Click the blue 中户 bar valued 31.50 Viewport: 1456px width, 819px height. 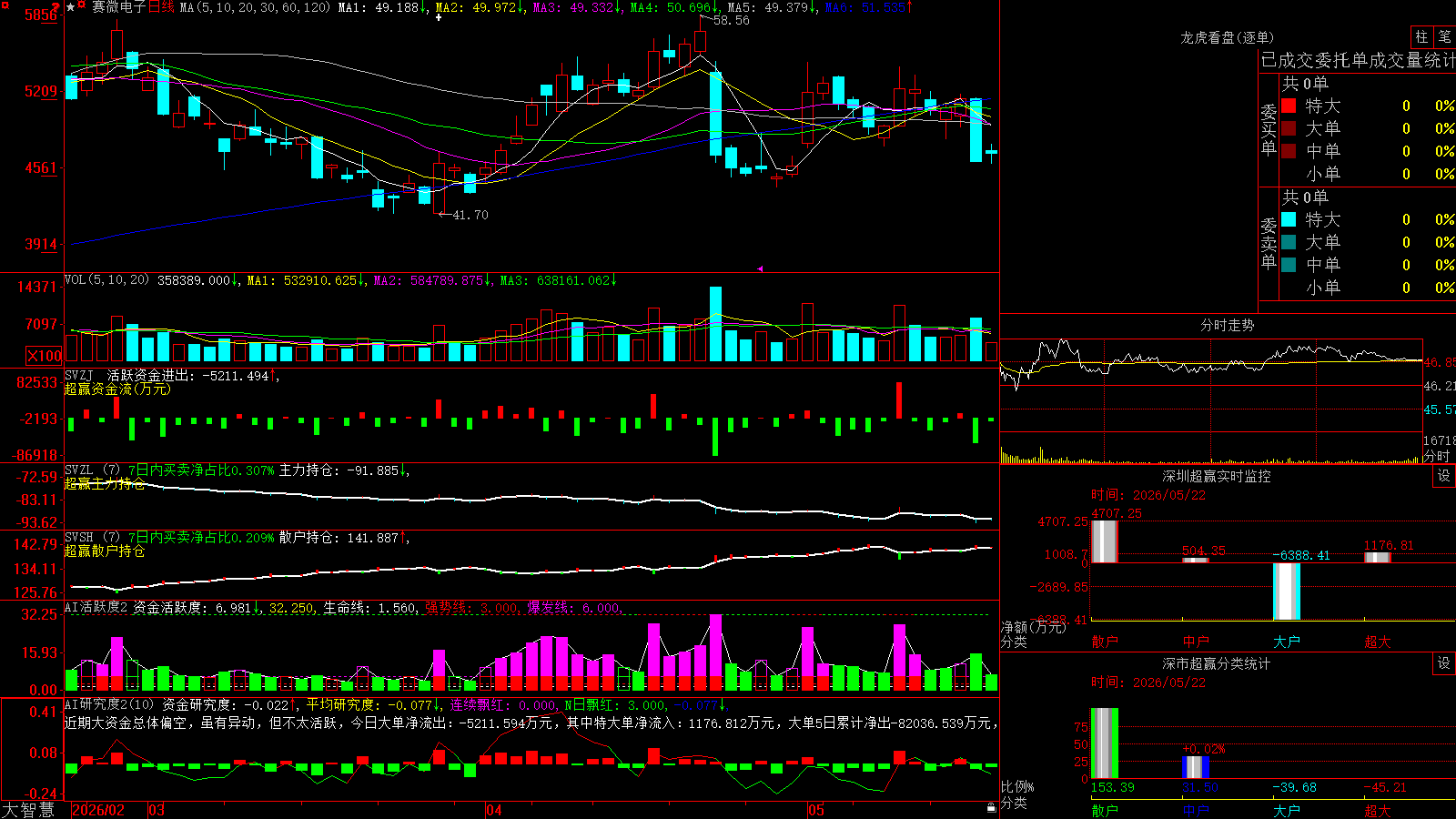tap(1195, 767)
